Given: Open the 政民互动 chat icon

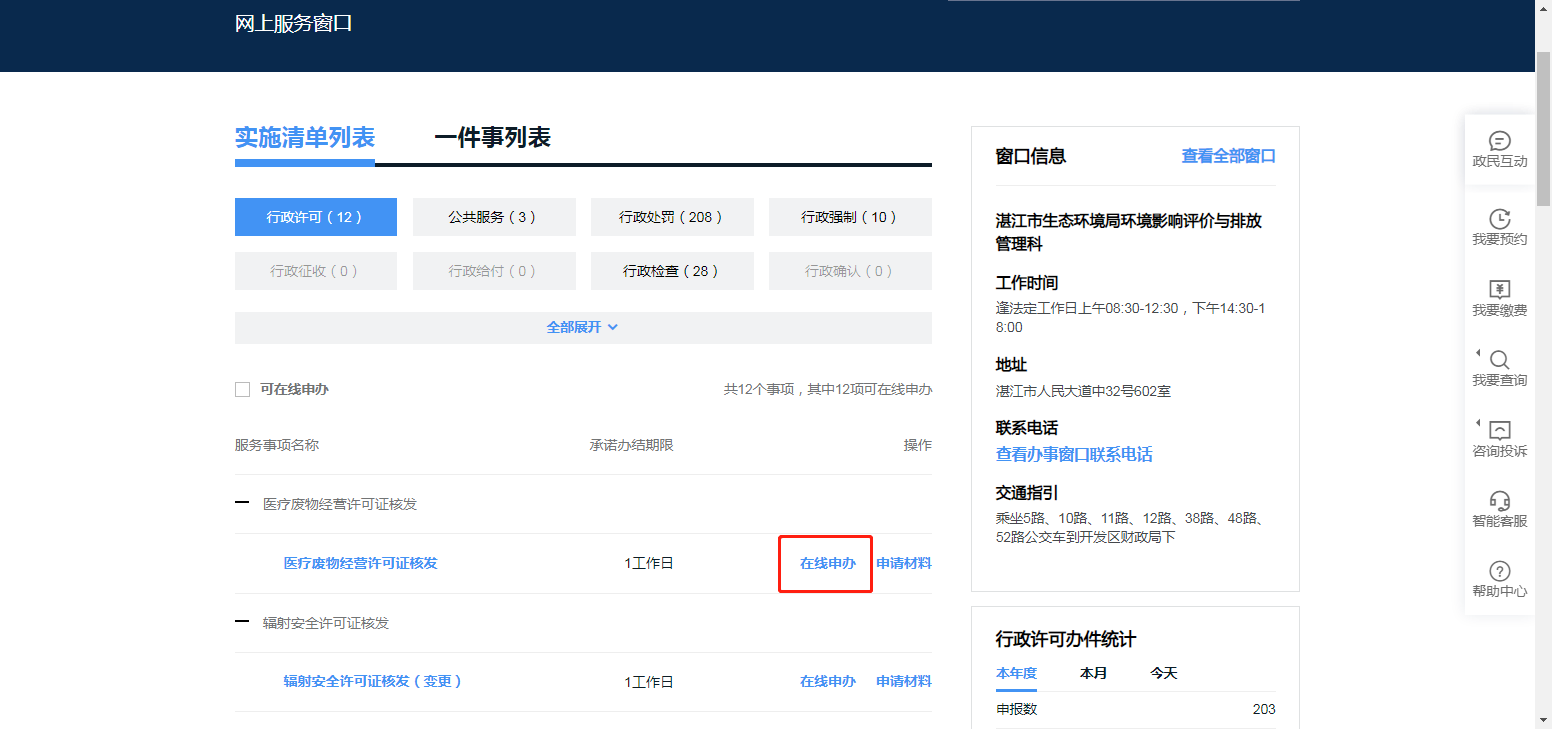Looking at the screenshot, I should tap(1499, 141).
